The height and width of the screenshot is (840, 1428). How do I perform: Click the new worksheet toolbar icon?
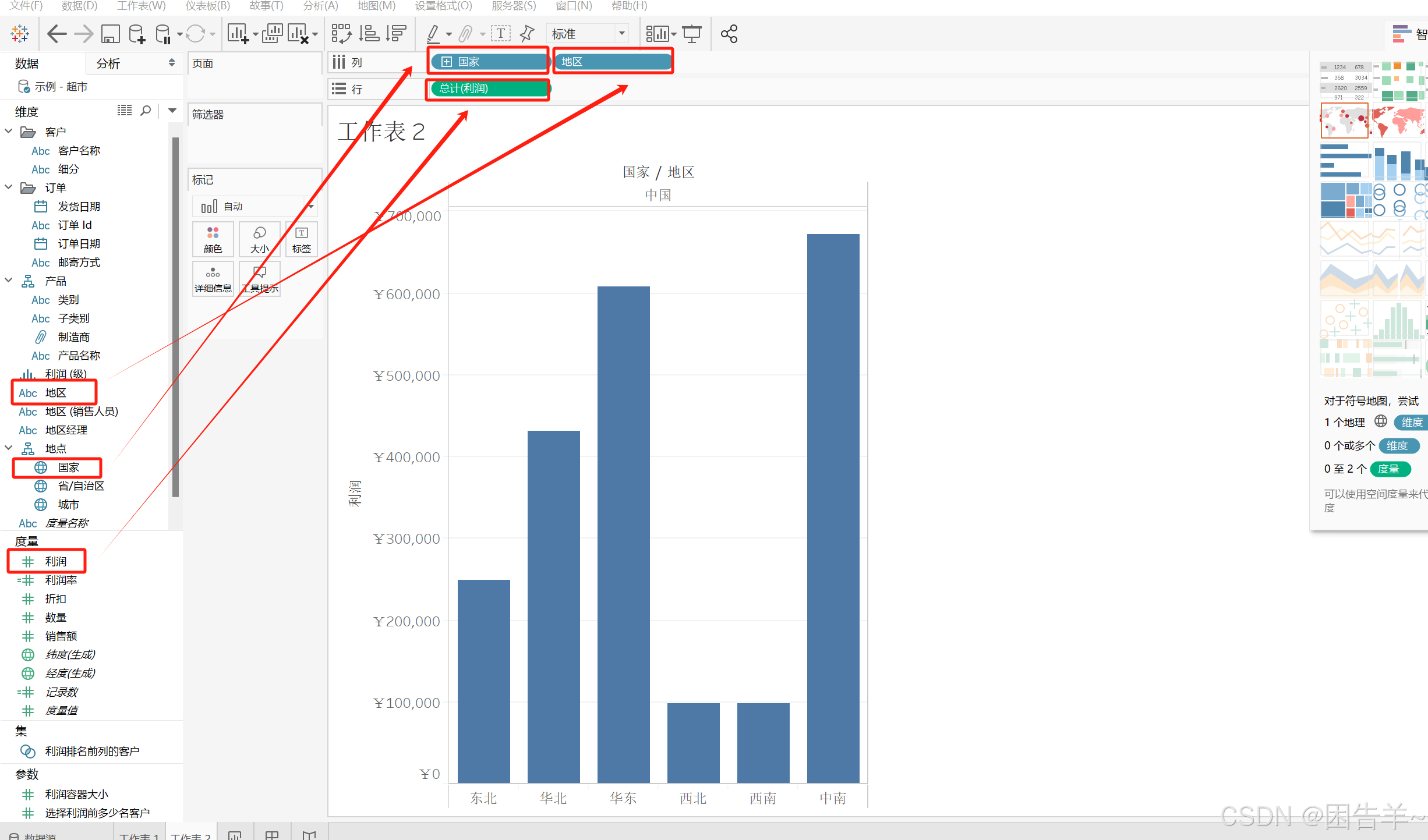[238, 34]
